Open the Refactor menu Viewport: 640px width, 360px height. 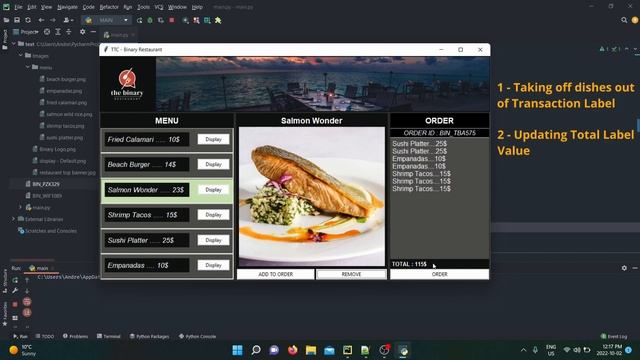[x=109, y=7]
